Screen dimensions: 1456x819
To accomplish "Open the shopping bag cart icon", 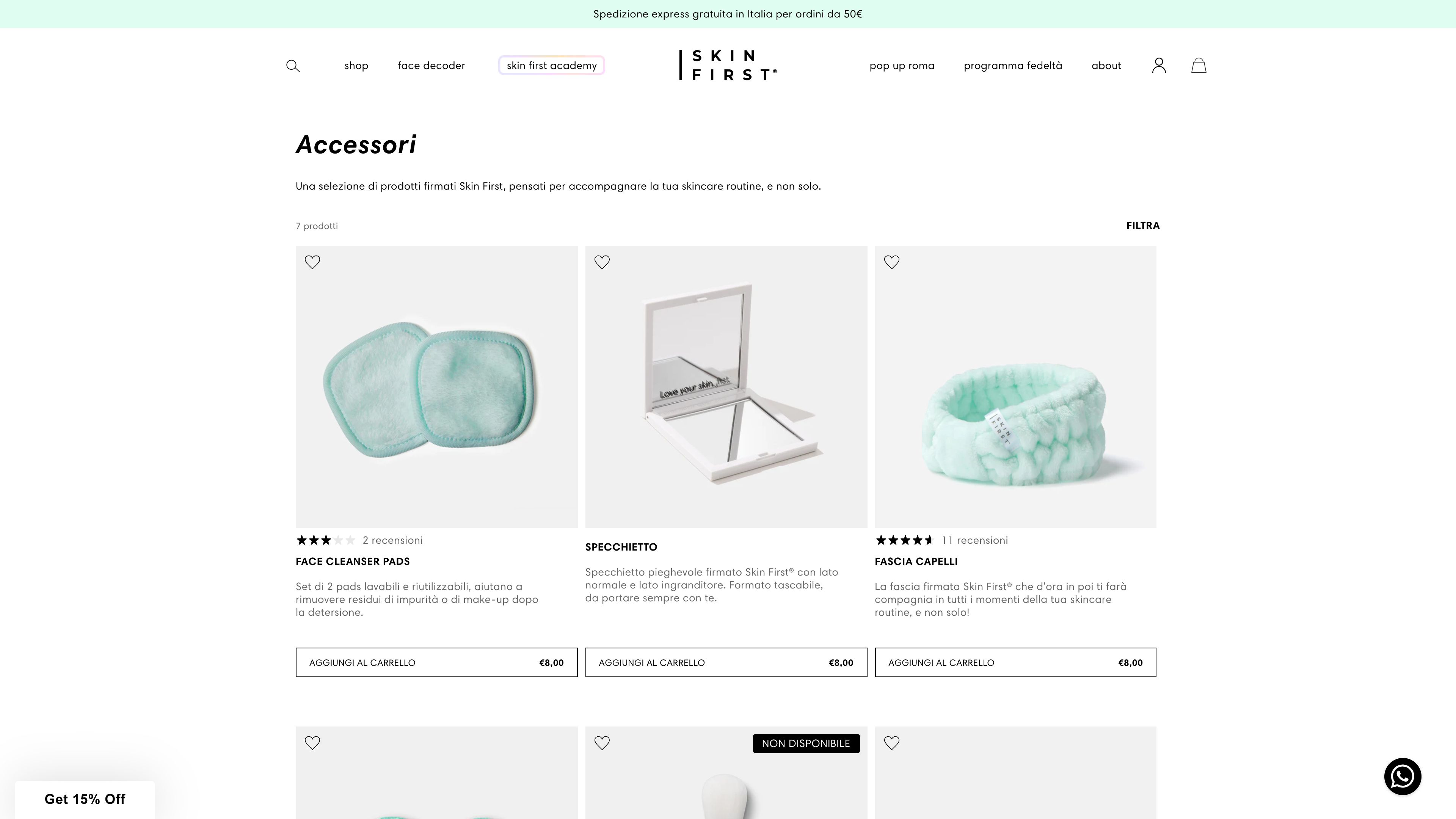I will 1199,66.
